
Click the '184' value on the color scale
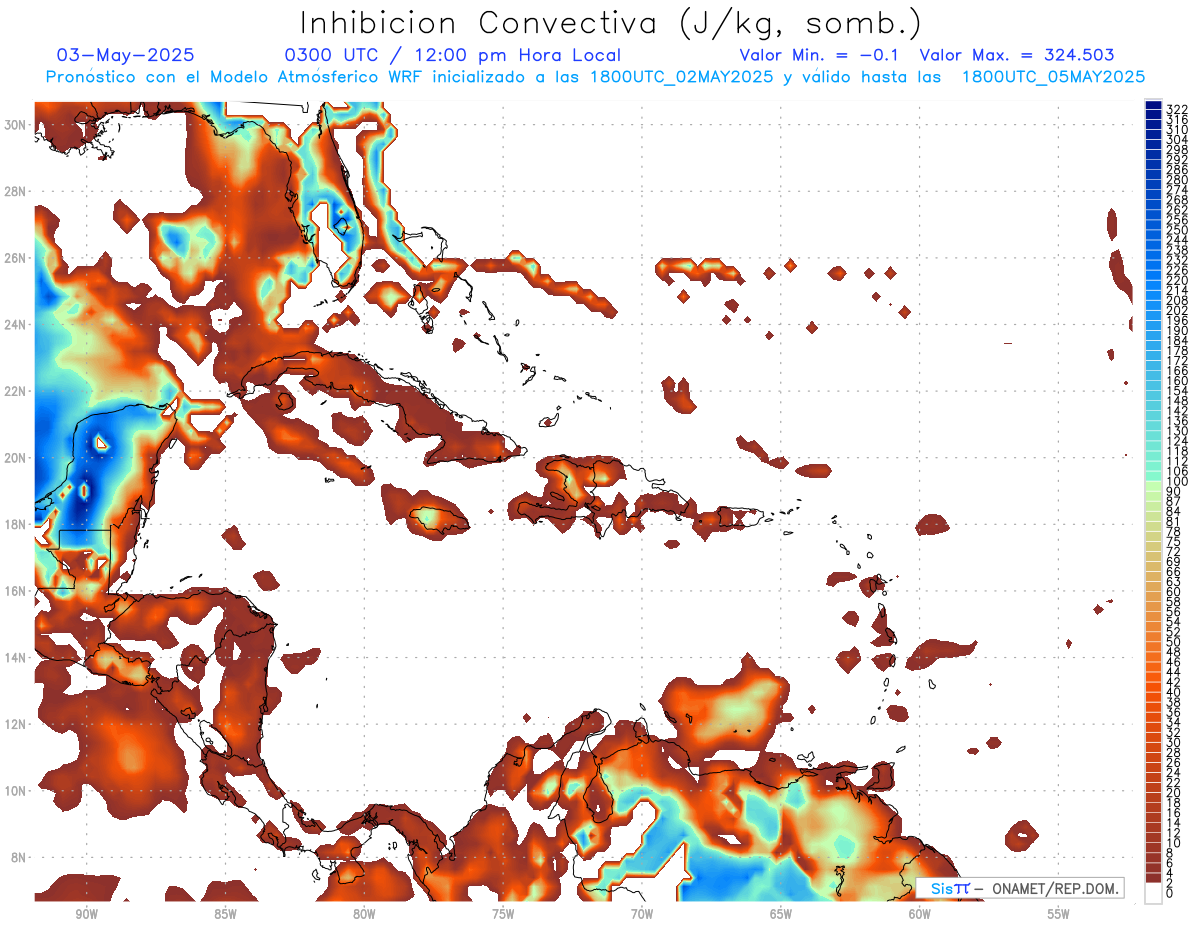(x=1177, y=340)
